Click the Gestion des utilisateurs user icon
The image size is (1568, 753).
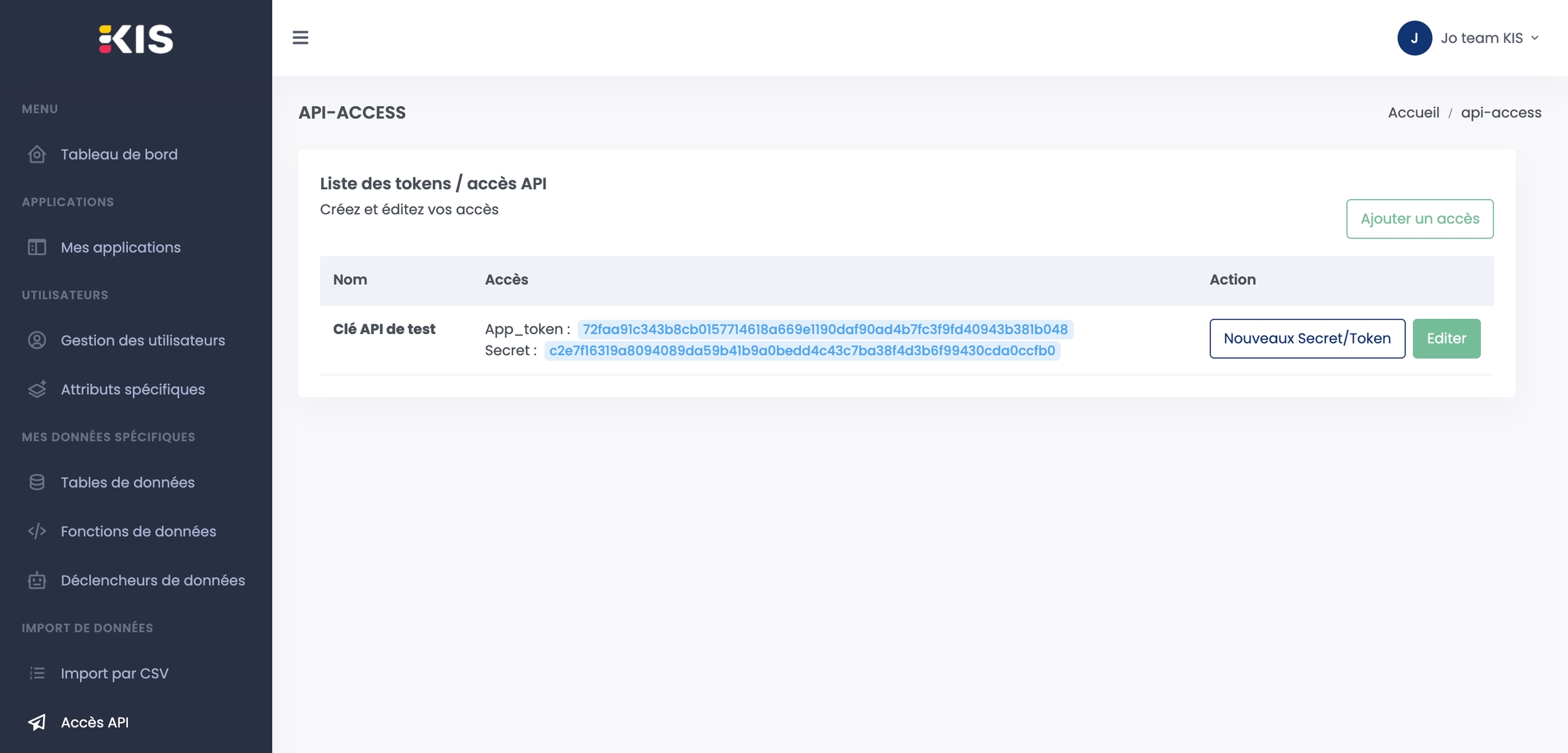[x=37, y=340]
